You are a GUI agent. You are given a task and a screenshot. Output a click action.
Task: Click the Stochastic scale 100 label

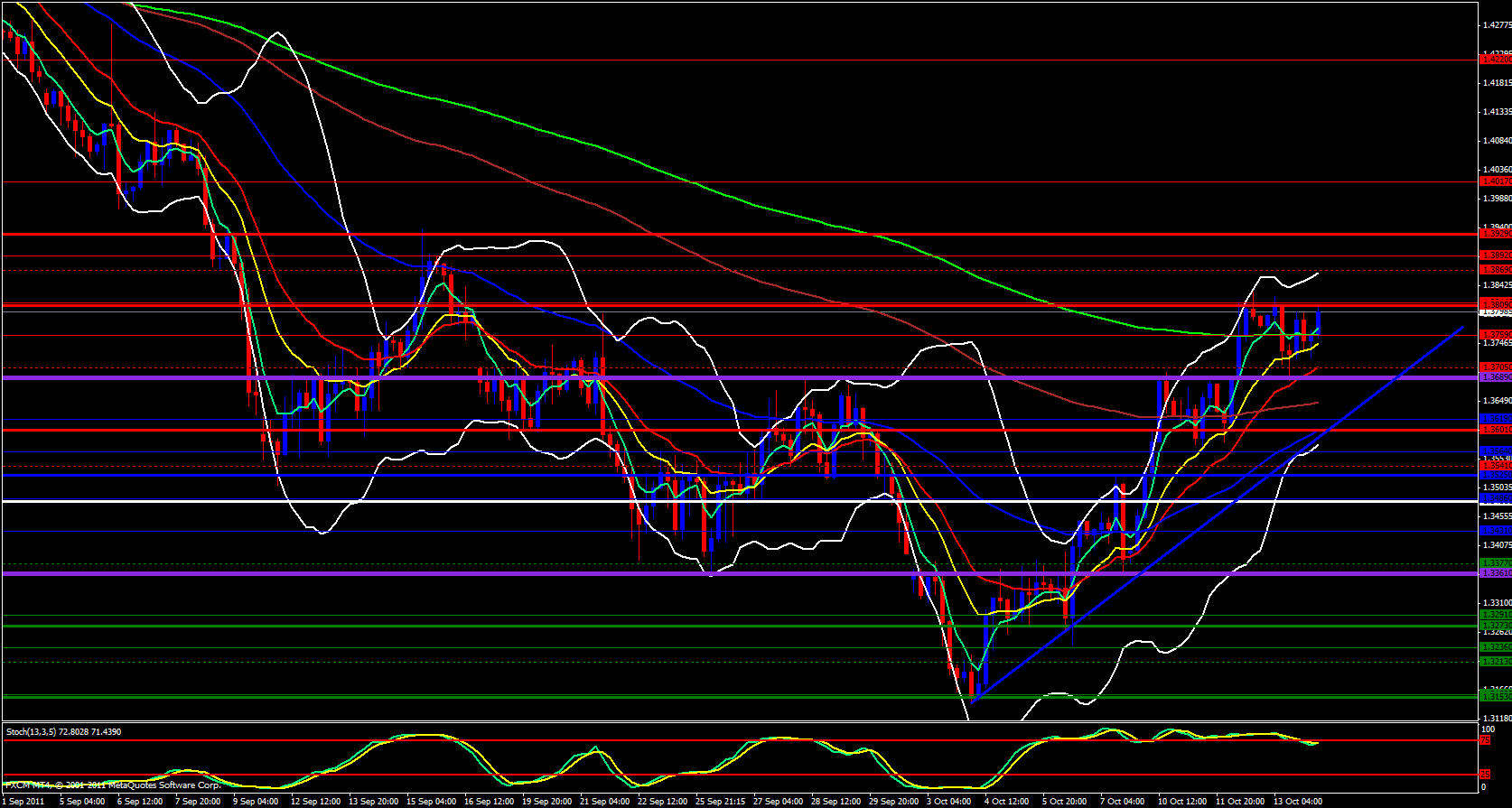click(1489, 729)
